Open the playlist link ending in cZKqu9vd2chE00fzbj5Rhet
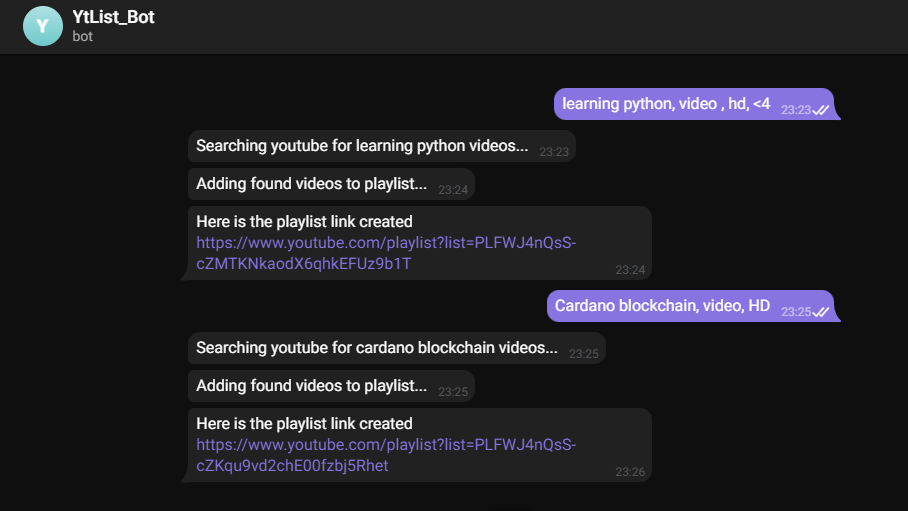Screen dimensions: 908x511 pyautogui.click(x=386, y=455)
